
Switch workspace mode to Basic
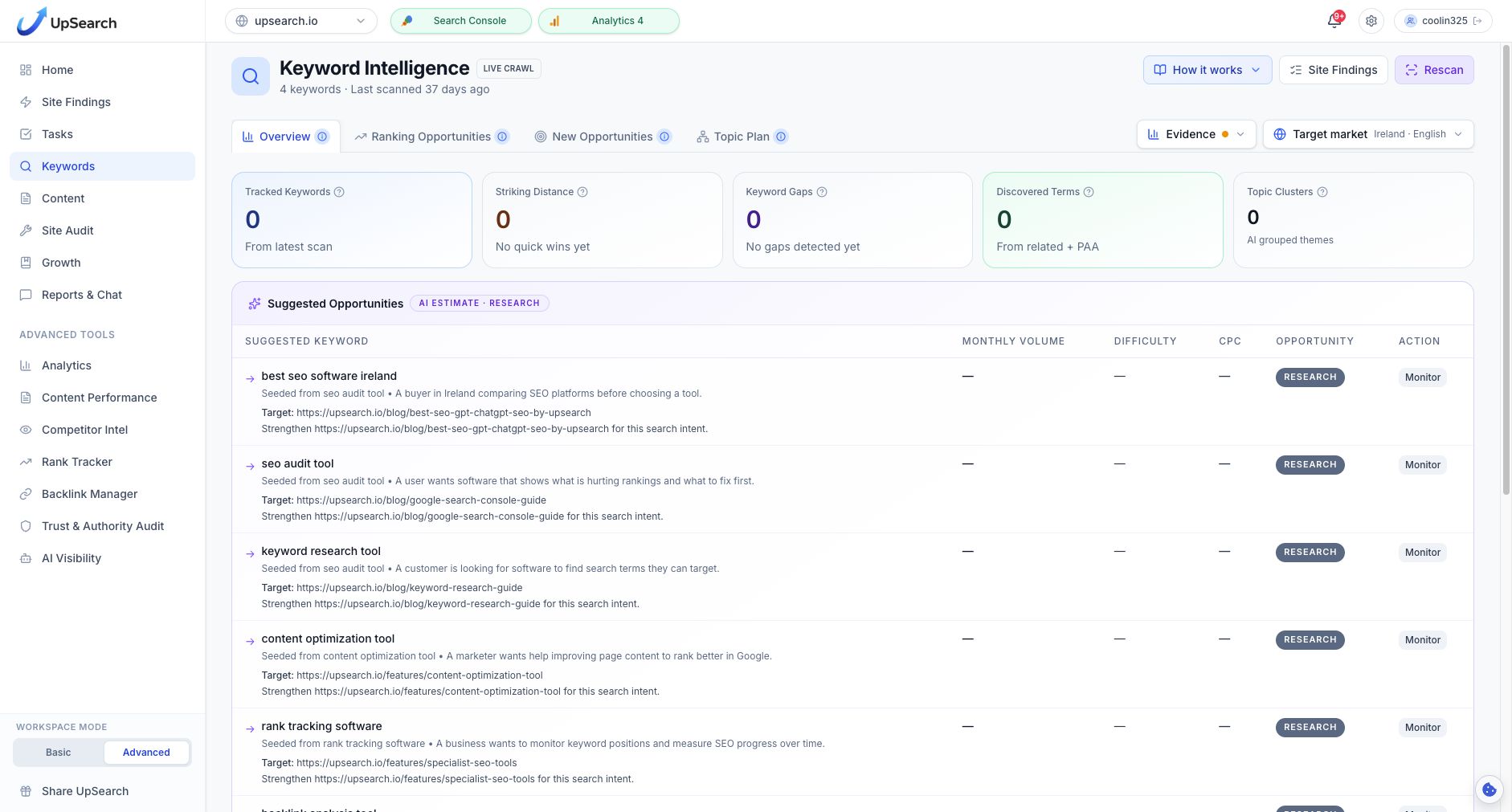click(x=58, y=753)
